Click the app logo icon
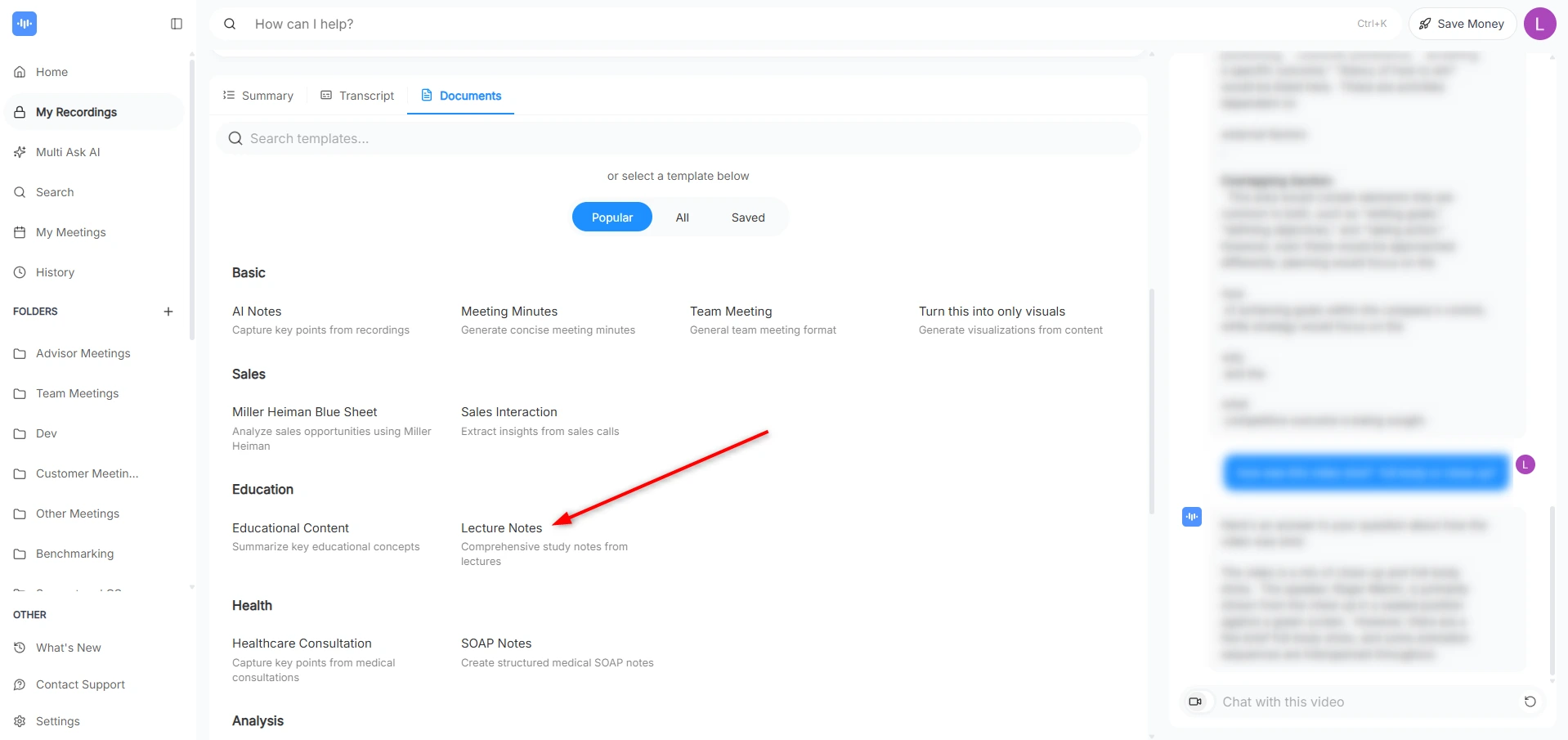 point(25,24)
